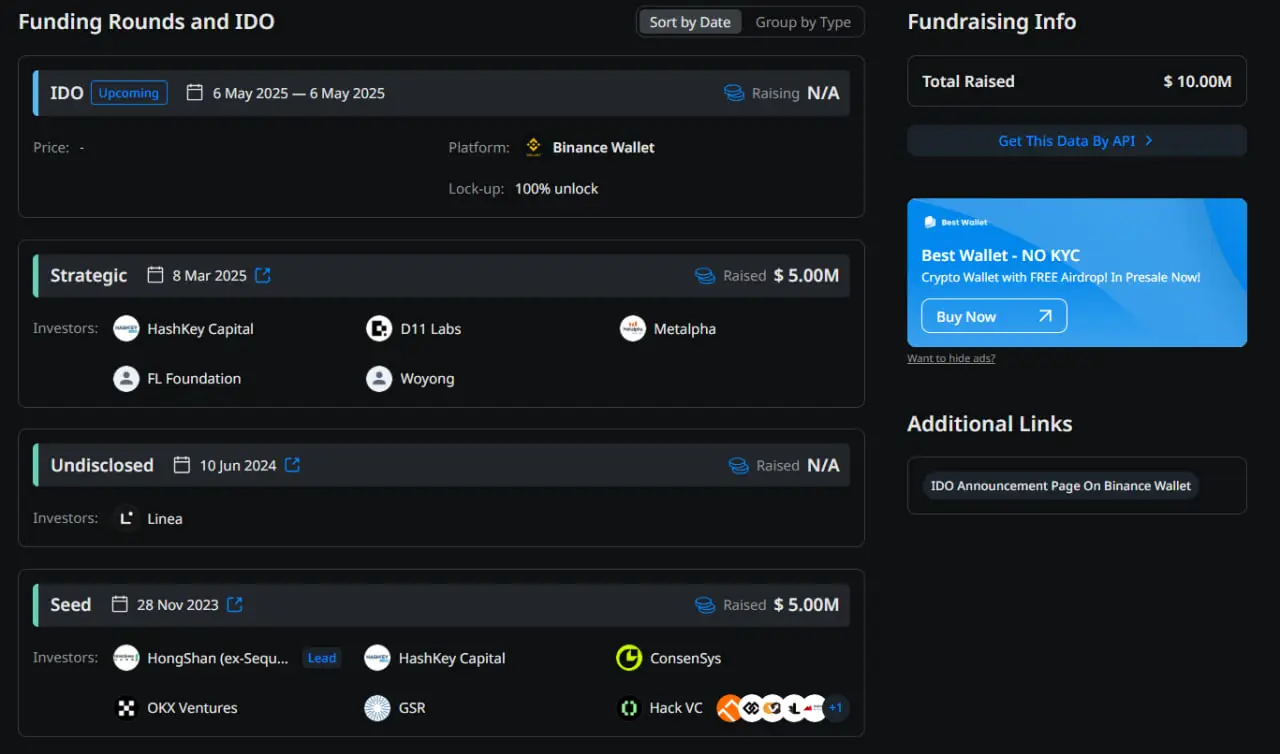Image resolution: width=1280 pixels, height=754 pixels.
Task: Open IDO Announcement Page On Binance Wallet
Action: tap(1060, 486)
